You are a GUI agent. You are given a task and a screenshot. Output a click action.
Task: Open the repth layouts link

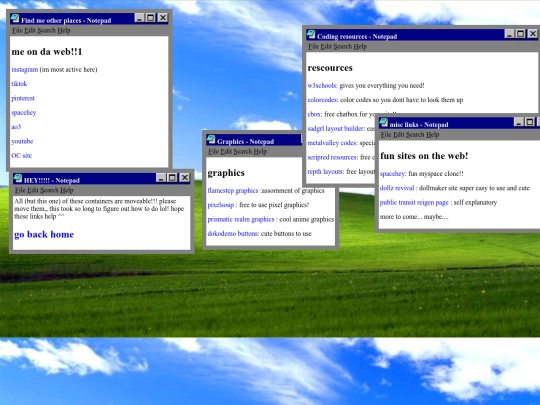click(x=325, y=172)
